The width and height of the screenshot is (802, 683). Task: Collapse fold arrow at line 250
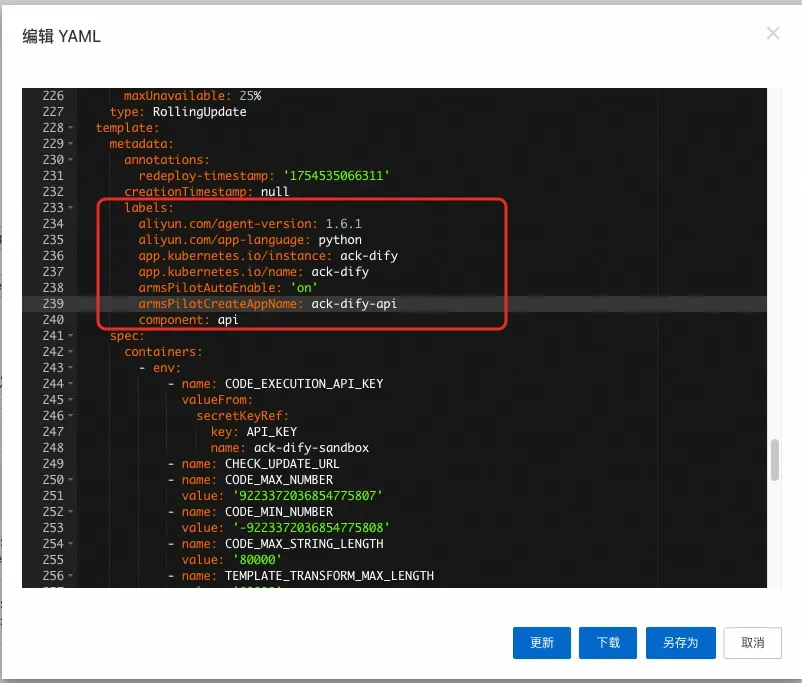tap(71, 480)
